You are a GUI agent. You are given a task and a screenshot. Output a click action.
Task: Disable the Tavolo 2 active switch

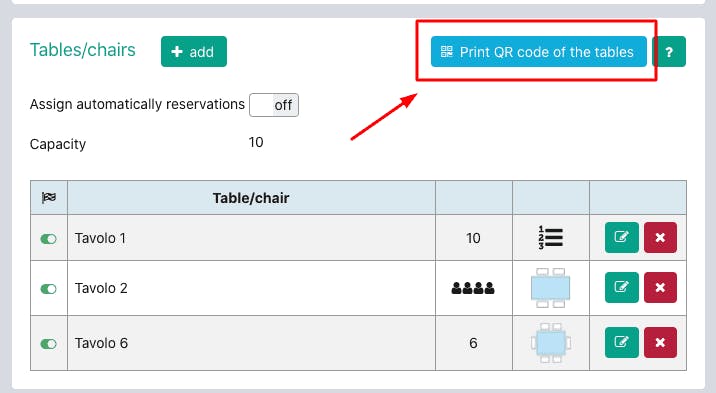pos(48,289)
